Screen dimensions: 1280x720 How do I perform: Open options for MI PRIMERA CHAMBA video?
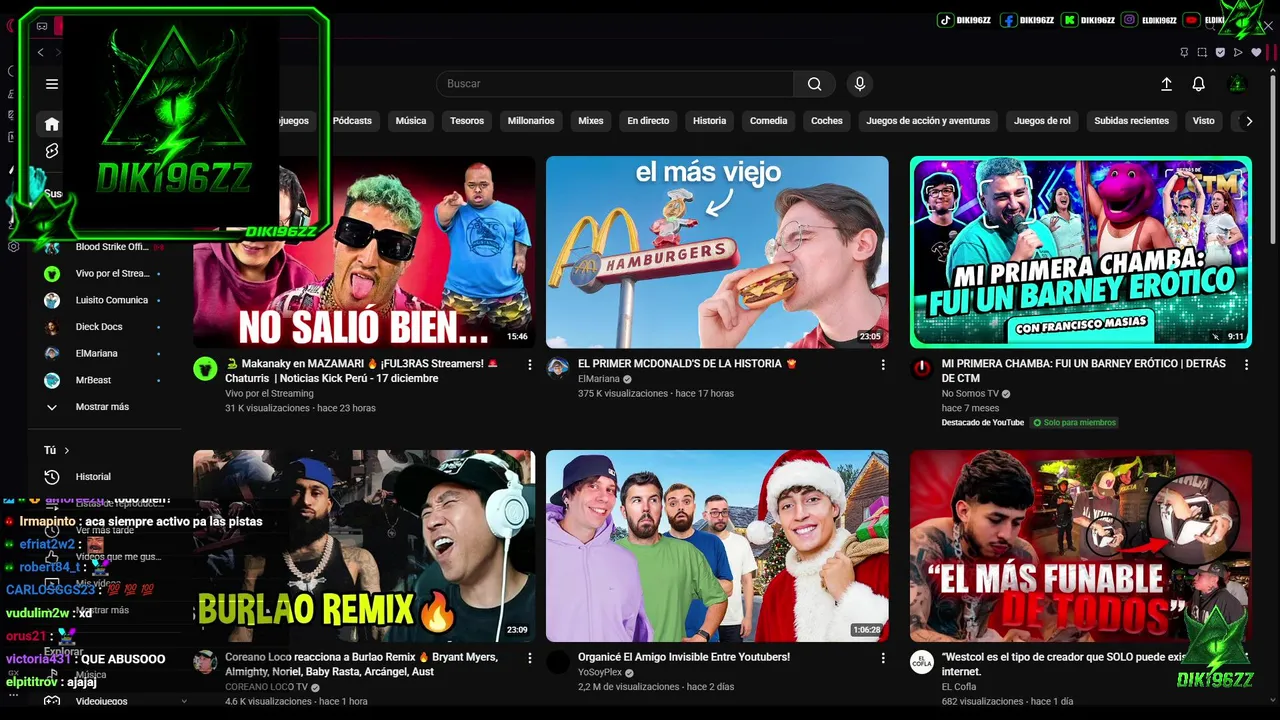[x=1246, y=365]
